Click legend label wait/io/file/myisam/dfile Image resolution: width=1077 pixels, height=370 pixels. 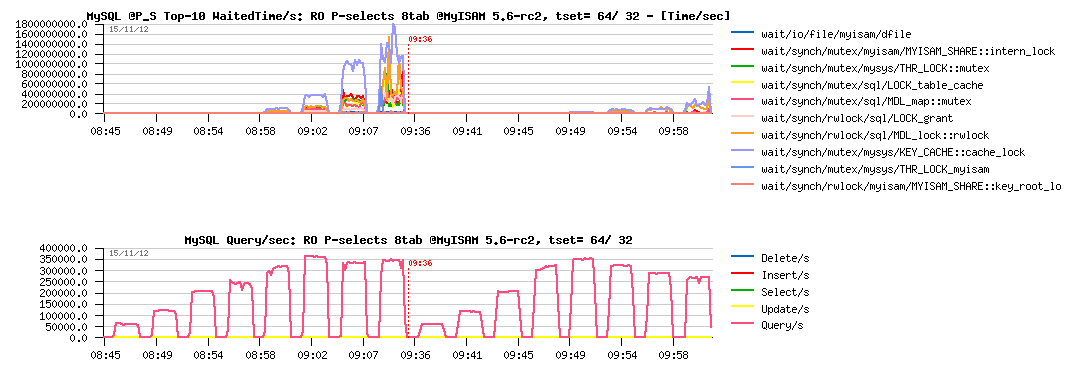(837, 33)
